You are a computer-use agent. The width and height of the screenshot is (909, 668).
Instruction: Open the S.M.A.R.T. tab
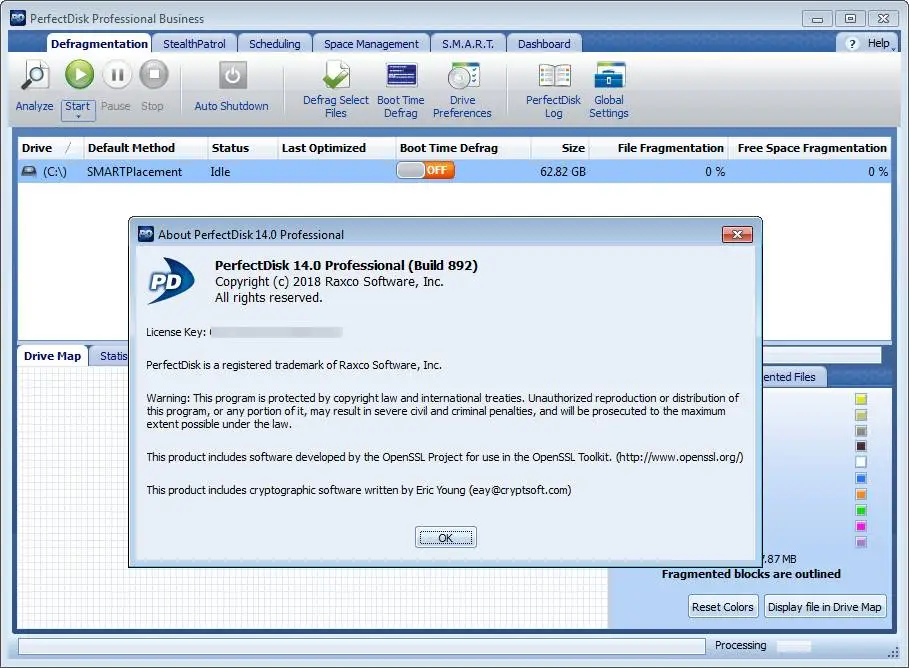point(468,44)
